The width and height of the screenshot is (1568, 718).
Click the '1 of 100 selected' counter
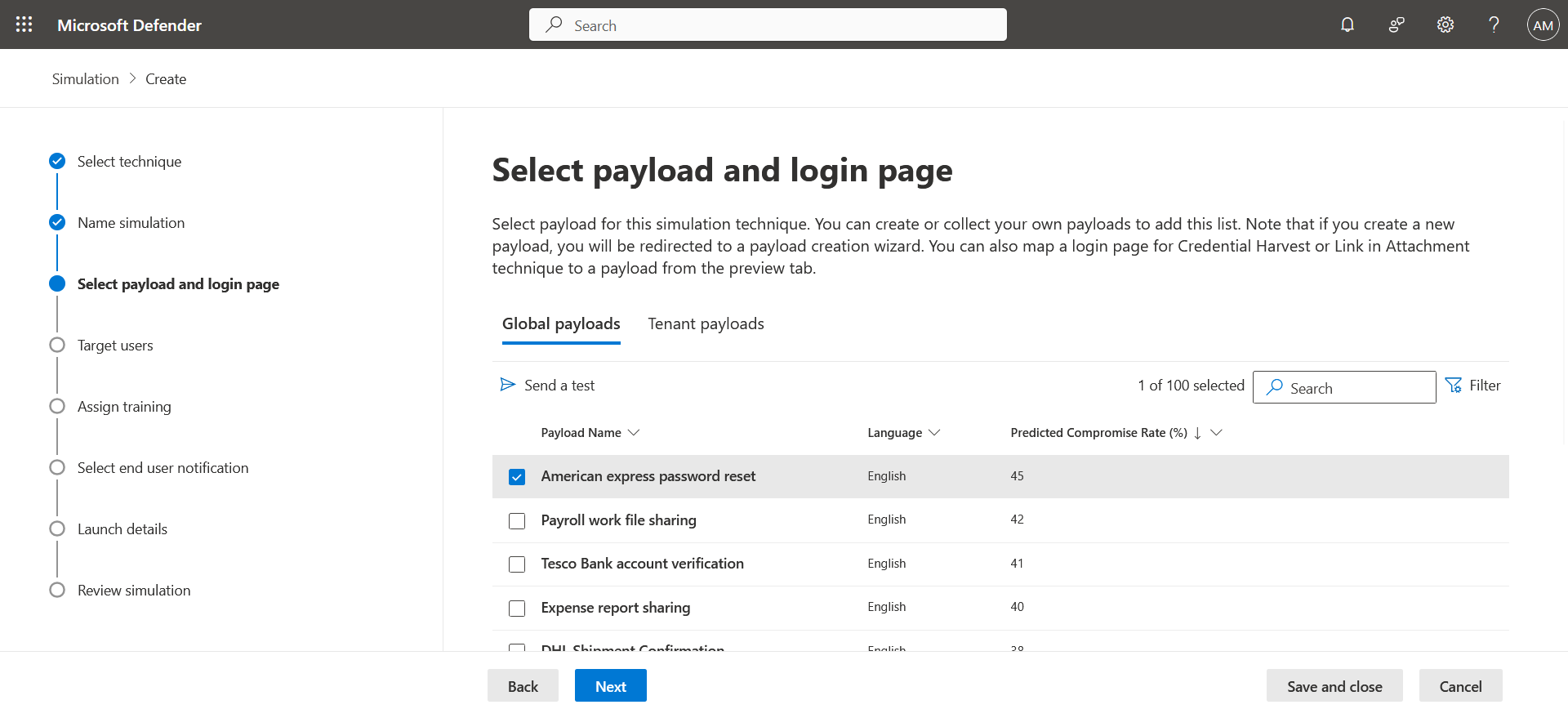point(1192,386)
